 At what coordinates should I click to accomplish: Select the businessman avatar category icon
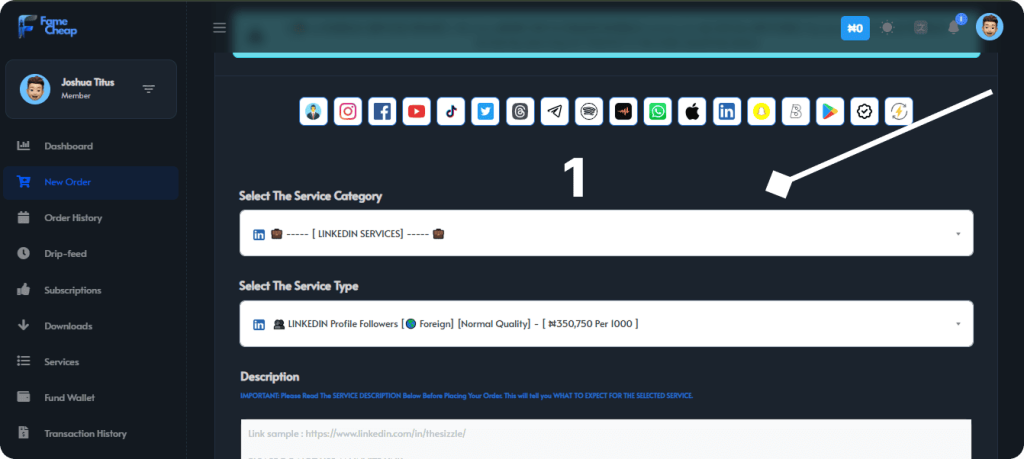[x=313, y=112]
